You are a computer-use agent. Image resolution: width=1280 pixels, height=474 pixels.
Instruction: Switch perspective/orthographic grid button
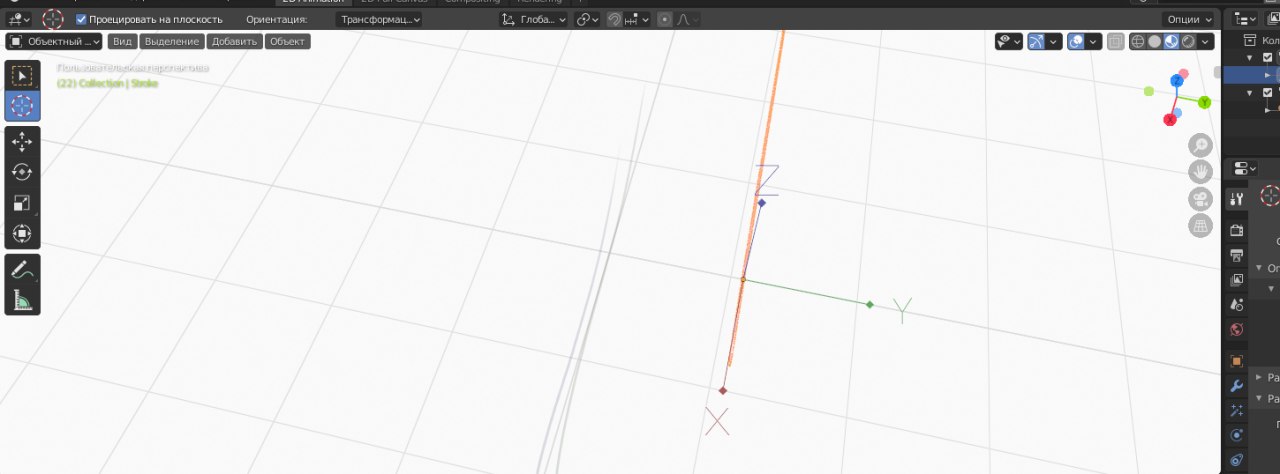1200,226
